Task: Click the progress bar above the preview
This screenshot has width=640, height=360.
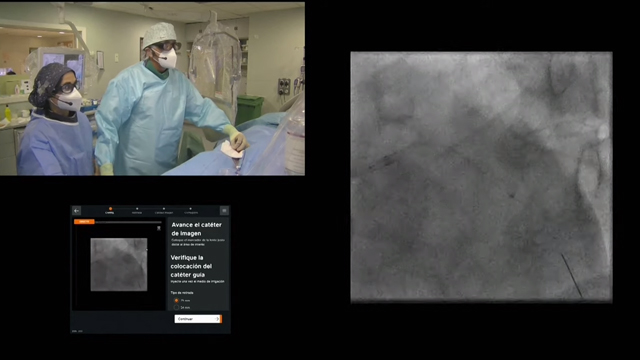Action: click(128, 222)
